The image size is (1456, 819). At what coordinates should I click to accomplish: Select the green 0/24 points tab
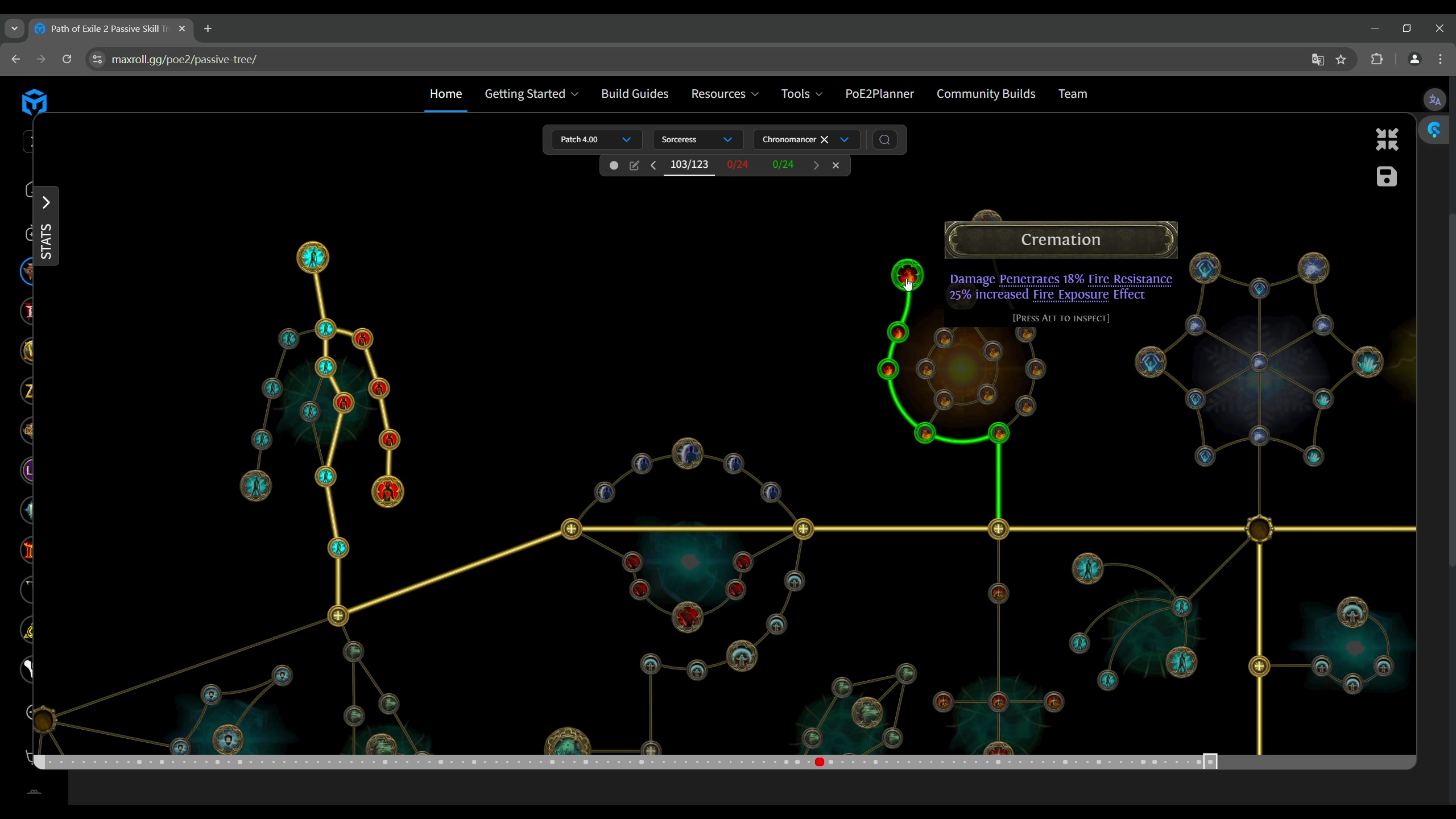click(x=783, y=165)
